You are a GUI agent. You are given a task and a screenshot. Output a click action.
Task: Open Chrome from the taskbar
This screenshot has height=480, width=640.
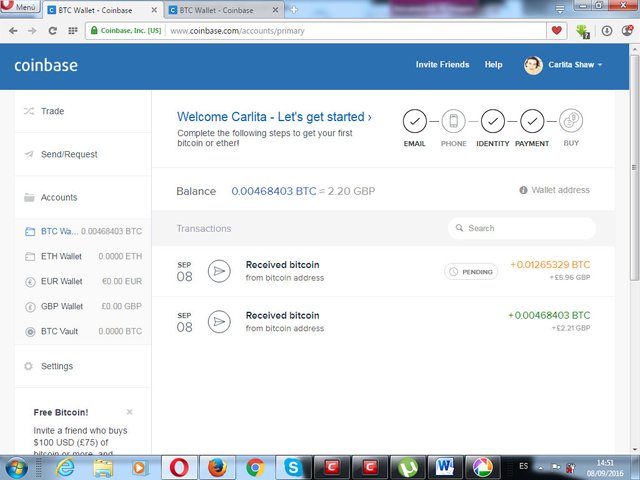(x=255, y=468)
